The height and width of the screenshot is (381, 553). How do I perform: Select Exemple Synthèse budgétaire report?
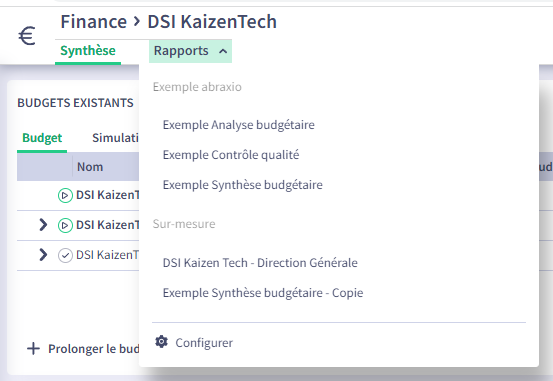click(x=243, y=185)
